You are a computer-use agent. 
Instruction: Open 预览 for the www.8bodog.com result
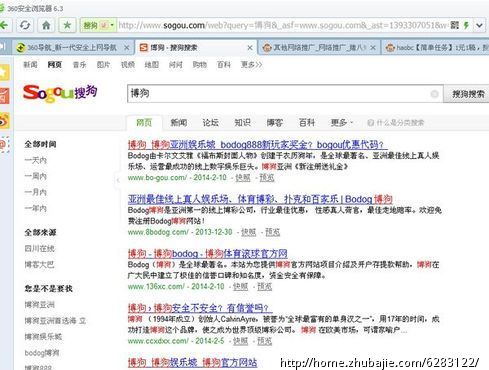click(272, 232)
